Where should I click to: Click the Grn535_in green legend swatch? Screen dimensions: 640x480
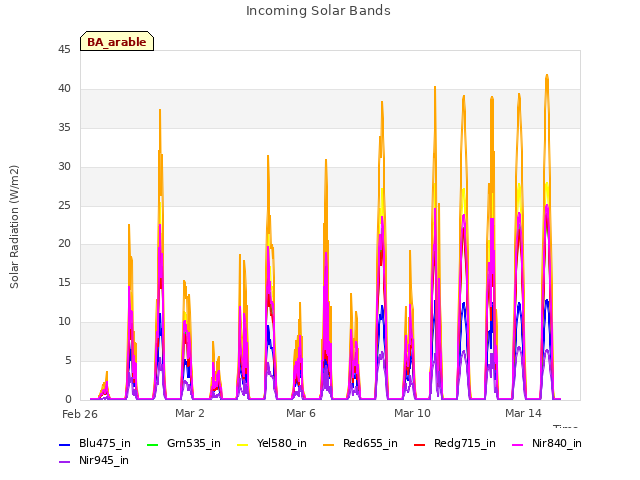tap(152, 444)
